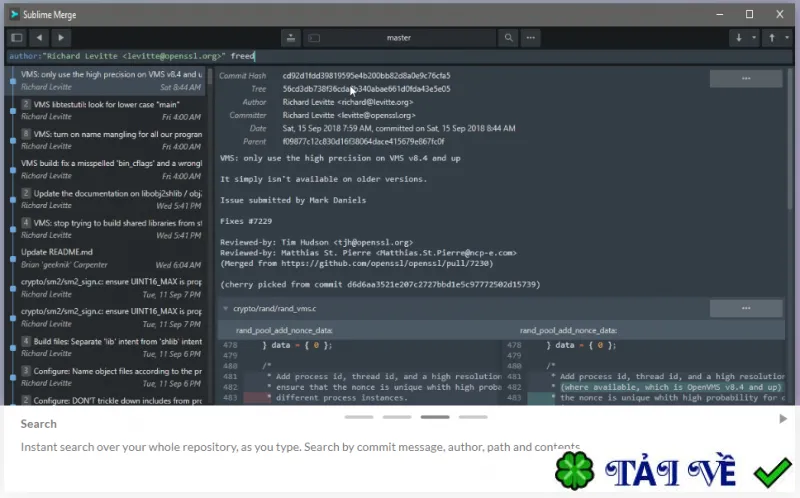The width and height of the screenshot is (800, 498).
Task: Click the committer levitte@openssl.org line
Action: (x=349, y=115)
